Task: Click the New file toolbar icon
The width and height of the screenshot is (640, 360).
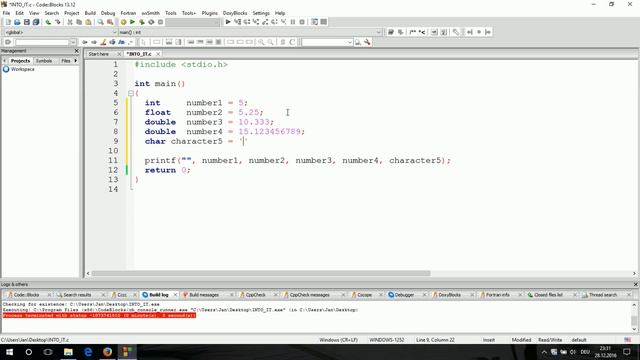Action: [8, 22]
